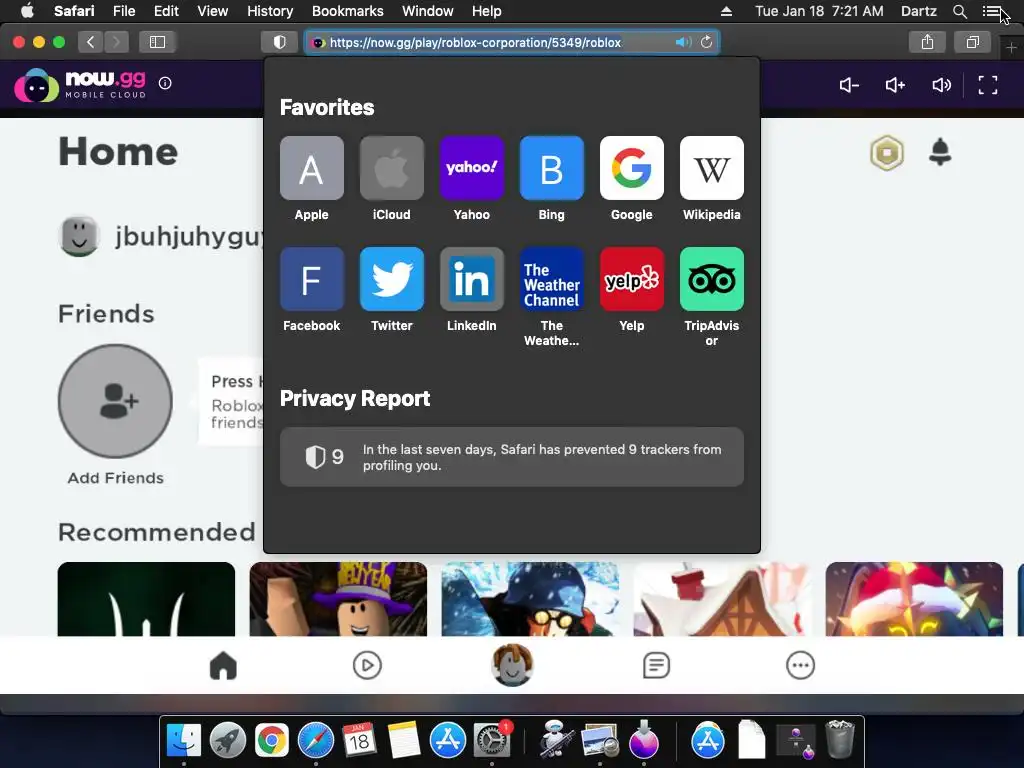The width and height of the screenshot is (1024, 768).
Task: Go to Roblox Home tab icon
Action: click(x=223, y=665)
